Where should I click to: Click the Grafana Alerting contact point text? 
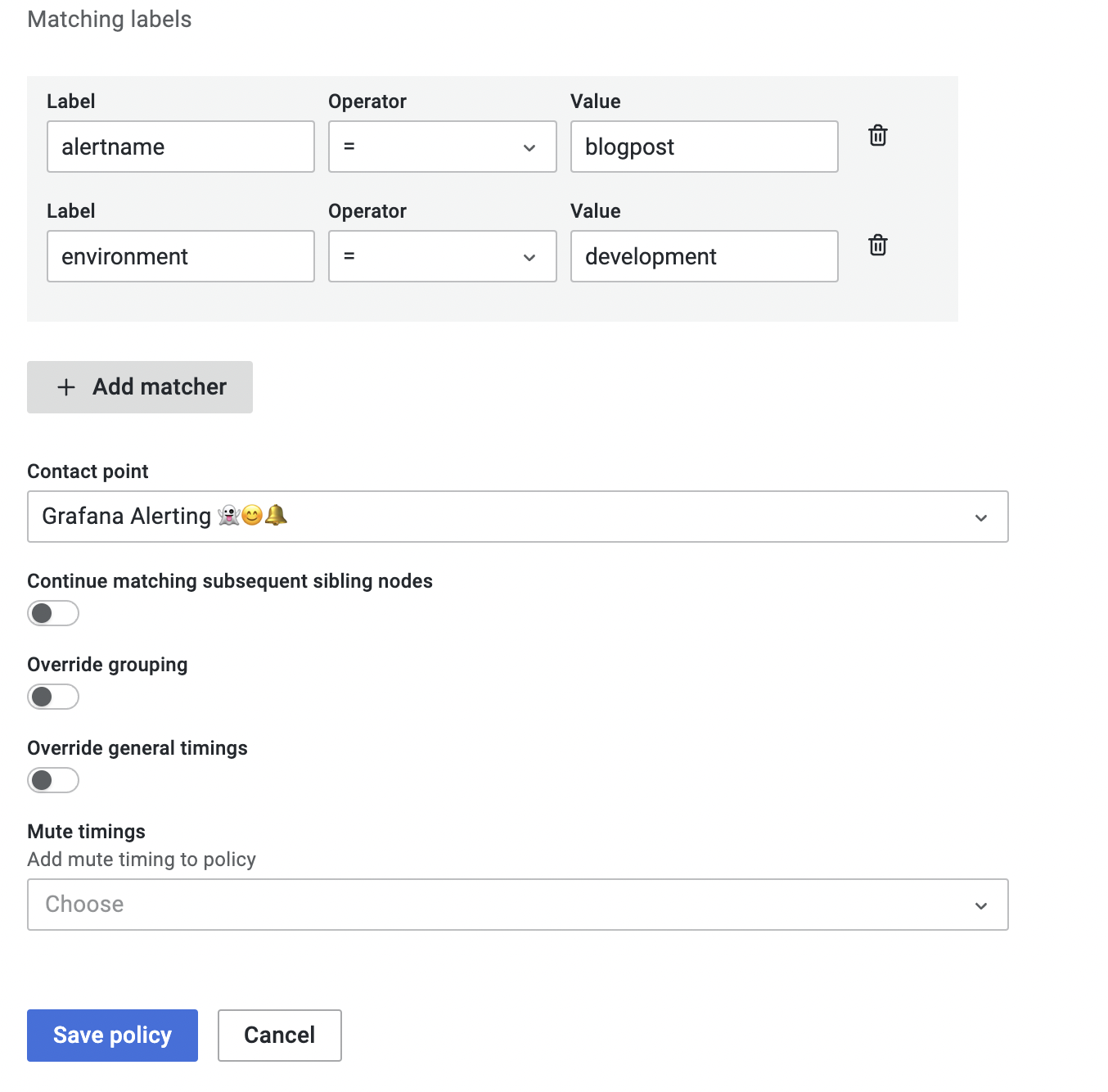click(127, 517)
